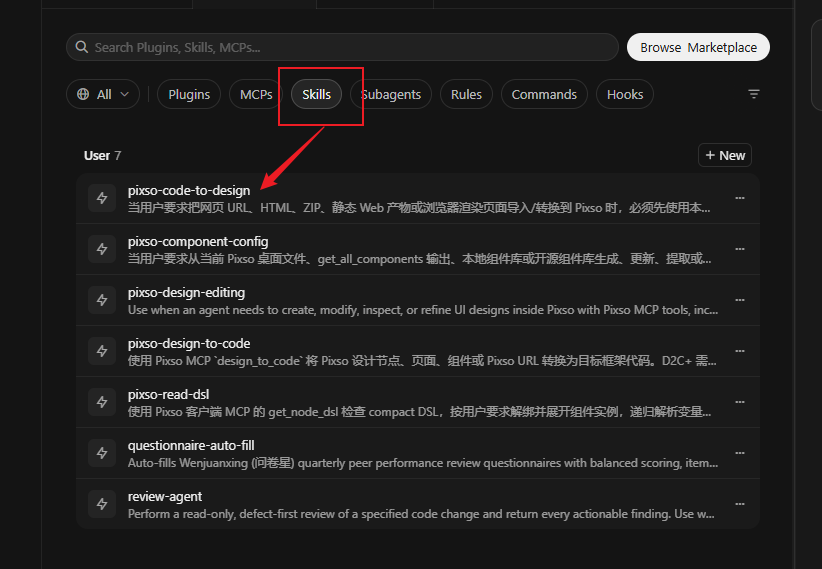Switch to the Rules filter
Viewport: 822px width, 569px height.
pos(466,94)
